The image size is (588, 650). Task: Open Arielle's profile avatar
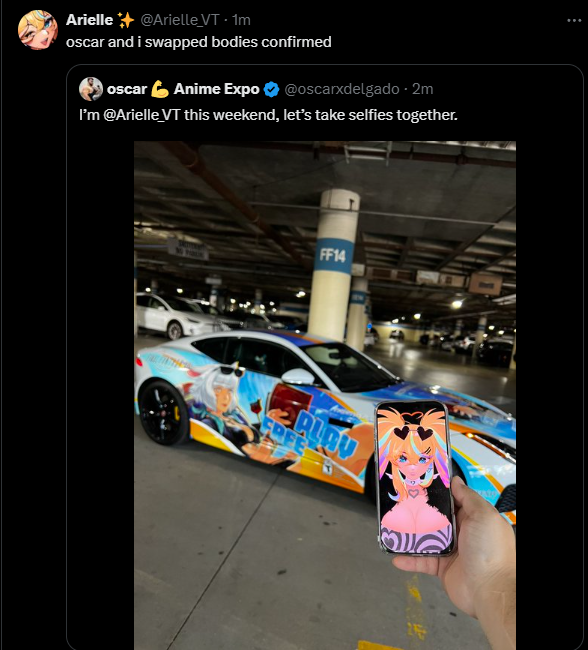point(38,30)
